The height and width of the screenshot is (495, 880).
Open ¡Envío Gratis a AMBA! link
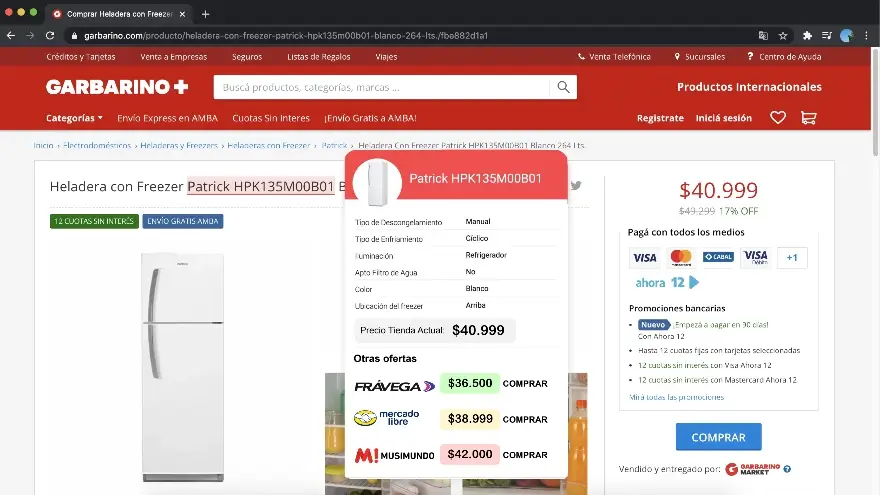(x=370, y=118)
